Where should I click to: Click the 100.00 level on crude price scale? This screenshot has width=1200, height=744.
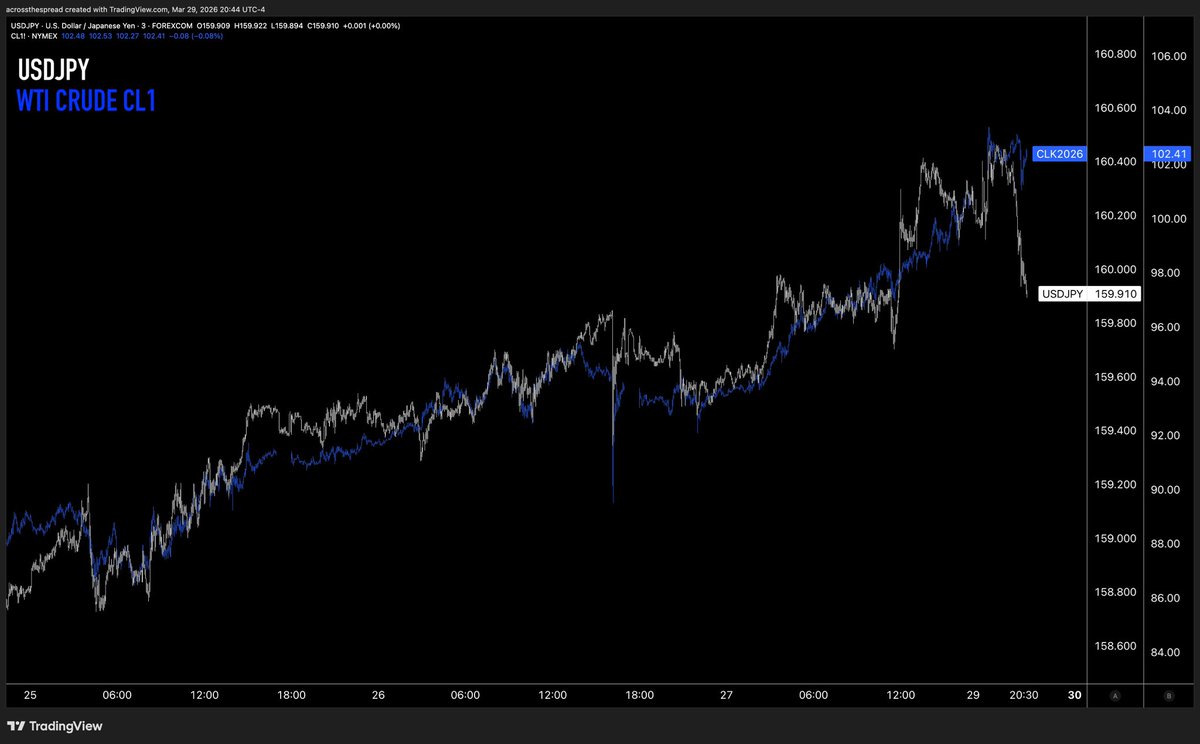click(x=1169, y=218)
